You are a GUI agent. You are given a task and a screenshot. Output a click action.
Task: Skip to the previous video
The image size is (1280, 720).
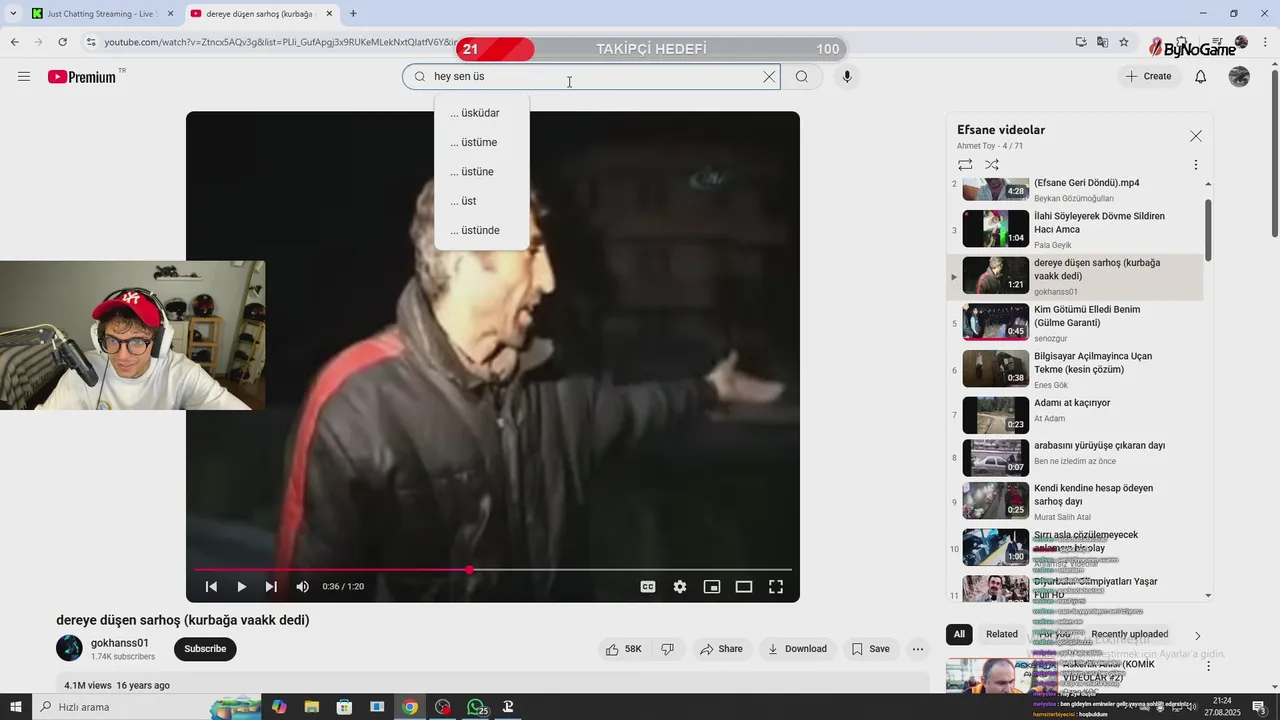(211, 587)
